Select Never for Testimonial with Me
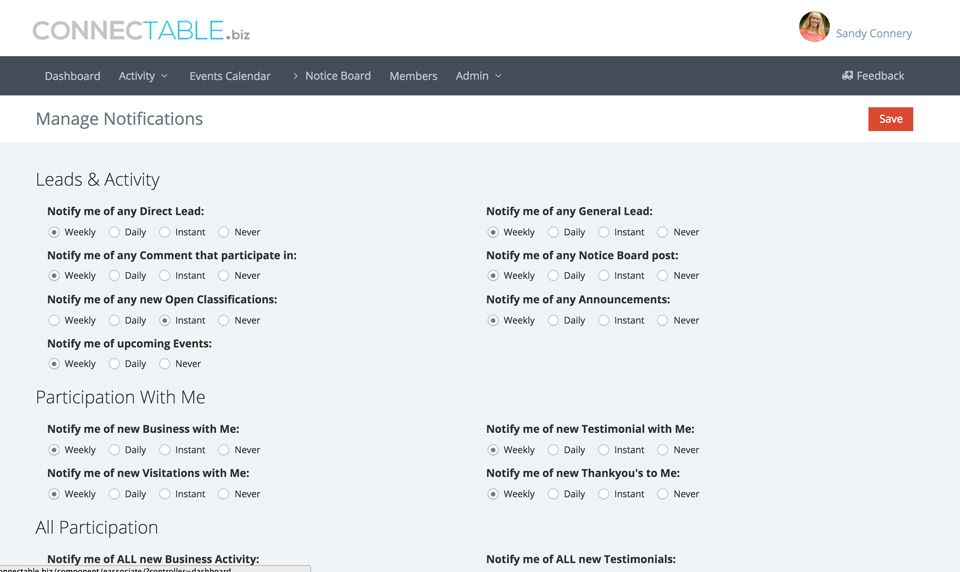Image resolution: width=960 pixels, height=572 pixels. click(x=662, y=450)
